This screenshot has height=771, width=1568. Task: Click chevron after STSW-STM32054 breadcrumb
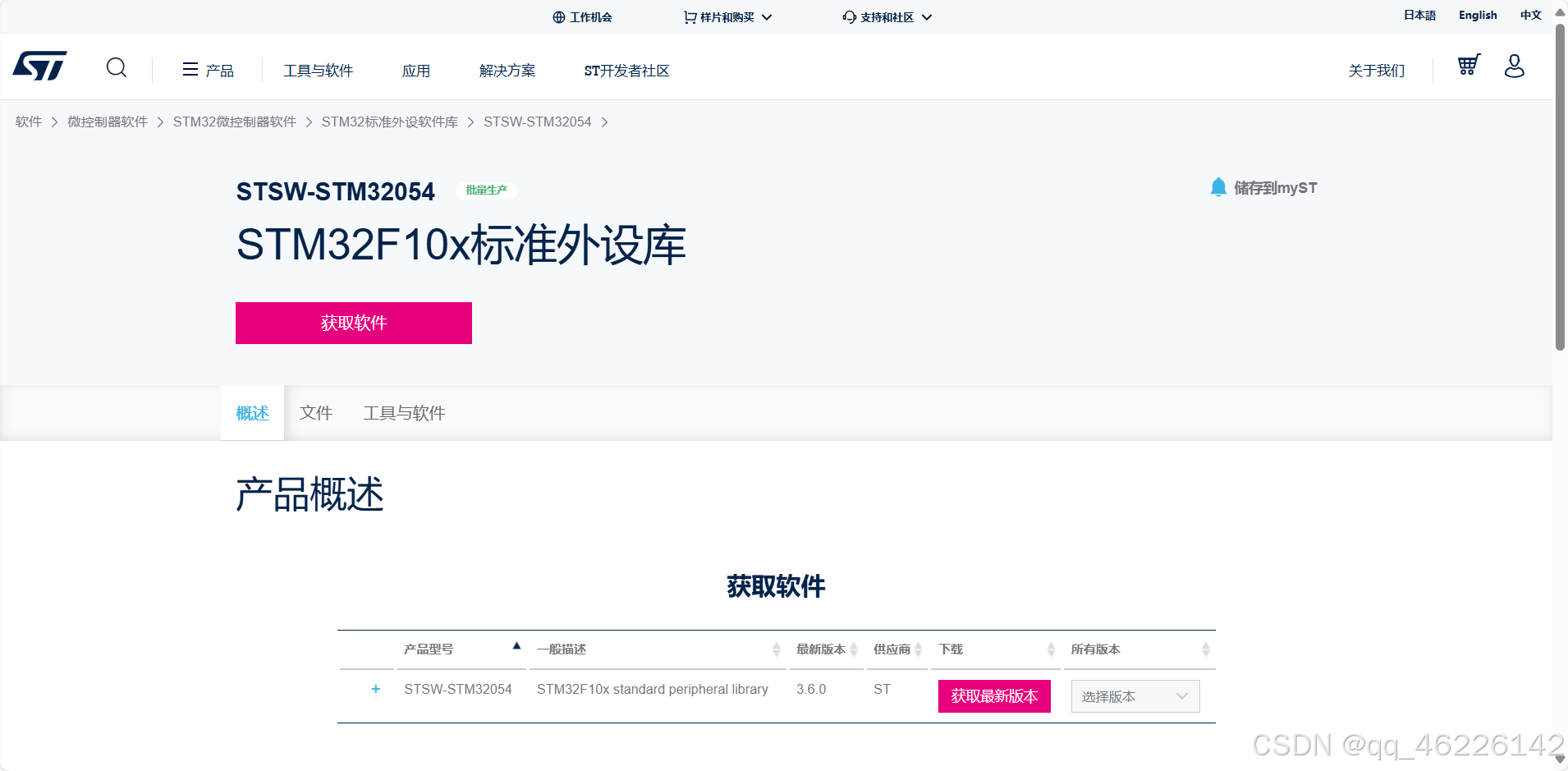click(x=605, y=122)
